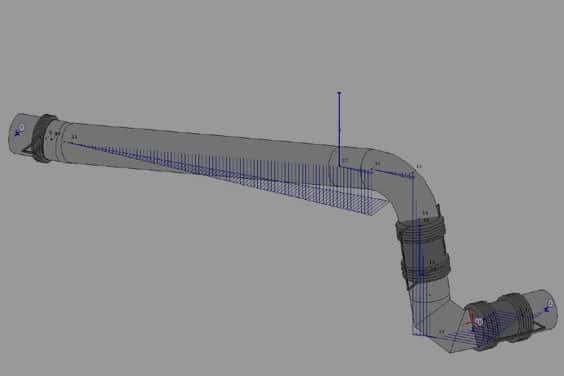Select the lower bellows ring on vertical section

[426, 268]
